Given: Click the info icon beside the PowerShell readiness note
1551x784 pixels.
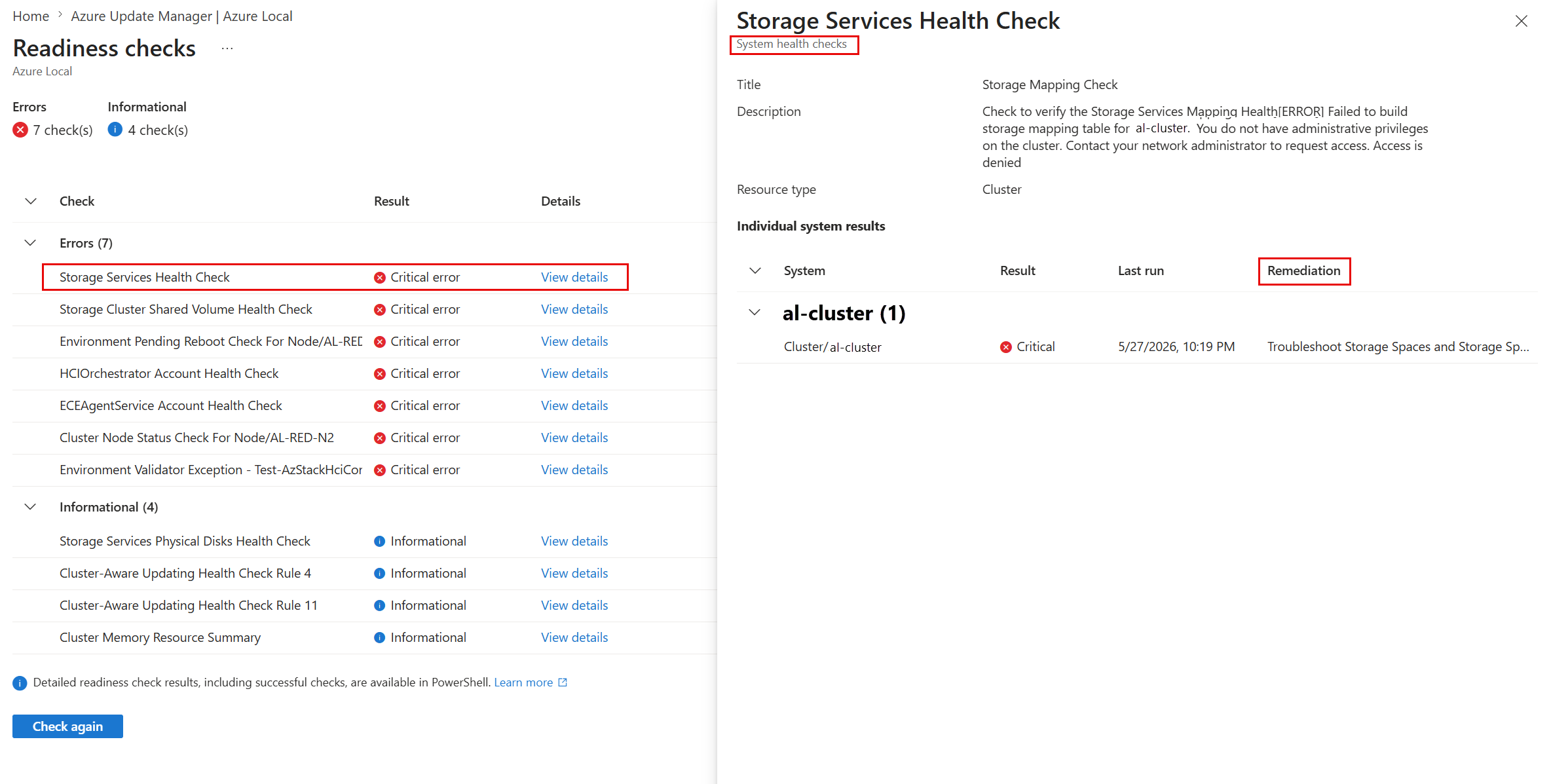Looking at the screenshot, I should click(20, 683).
